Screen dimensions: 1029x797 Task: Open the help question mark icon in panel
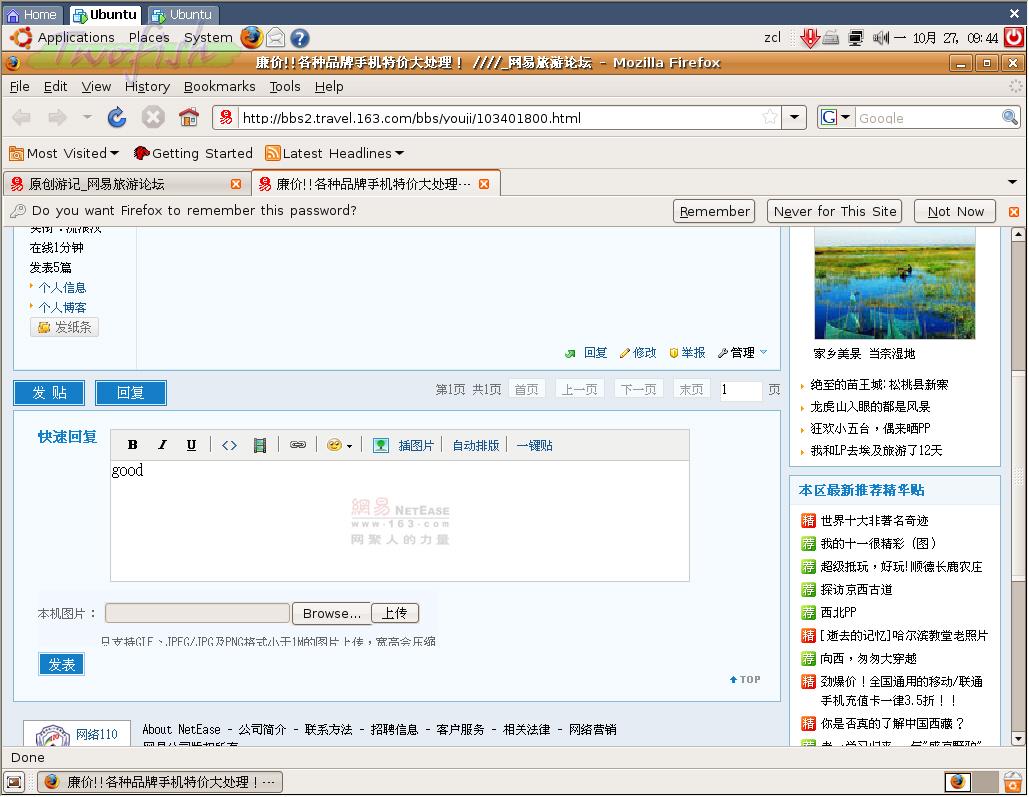point(300,38)
